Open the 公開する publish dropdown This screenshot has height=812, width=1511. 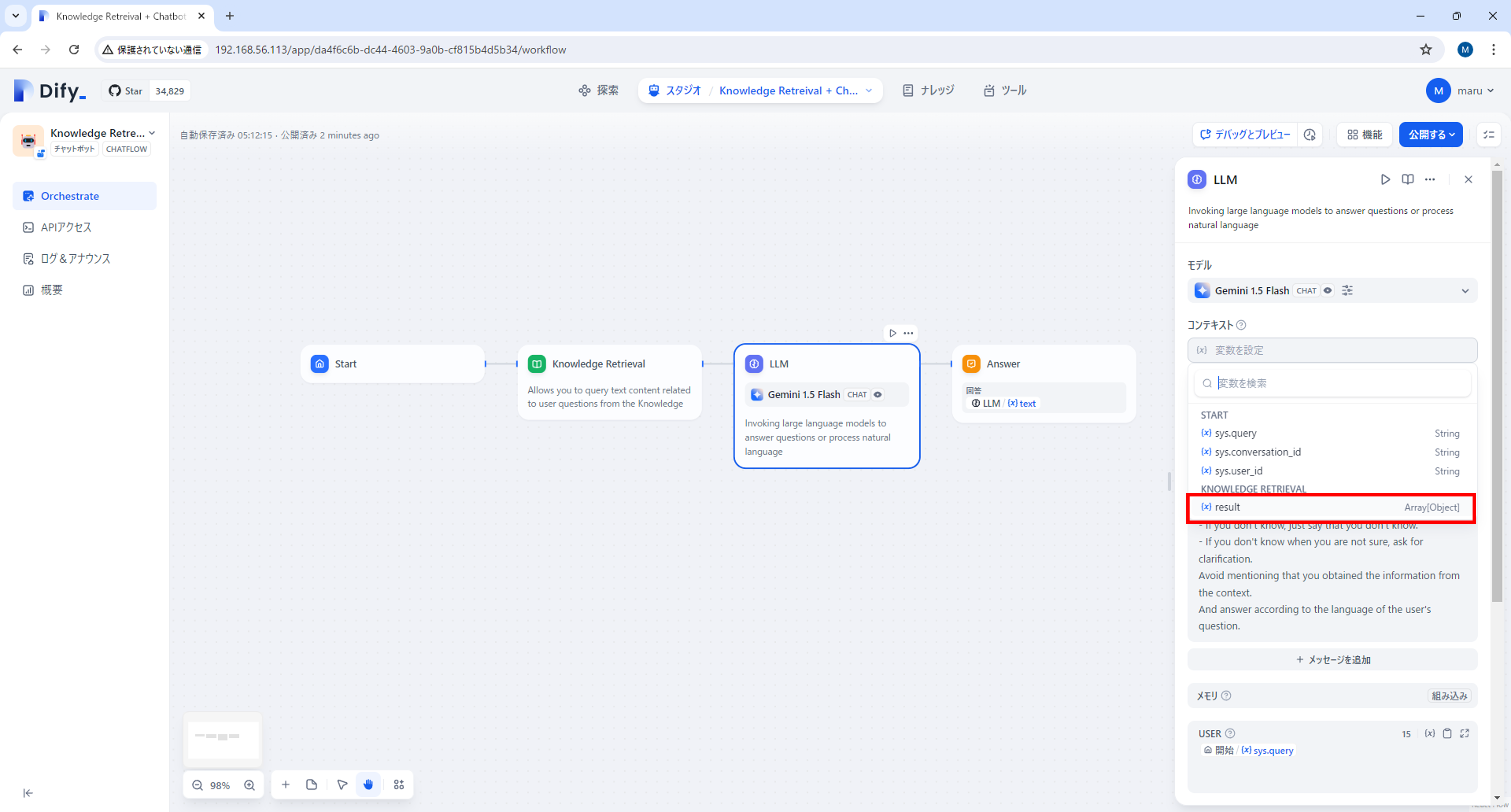point(1431,135)
